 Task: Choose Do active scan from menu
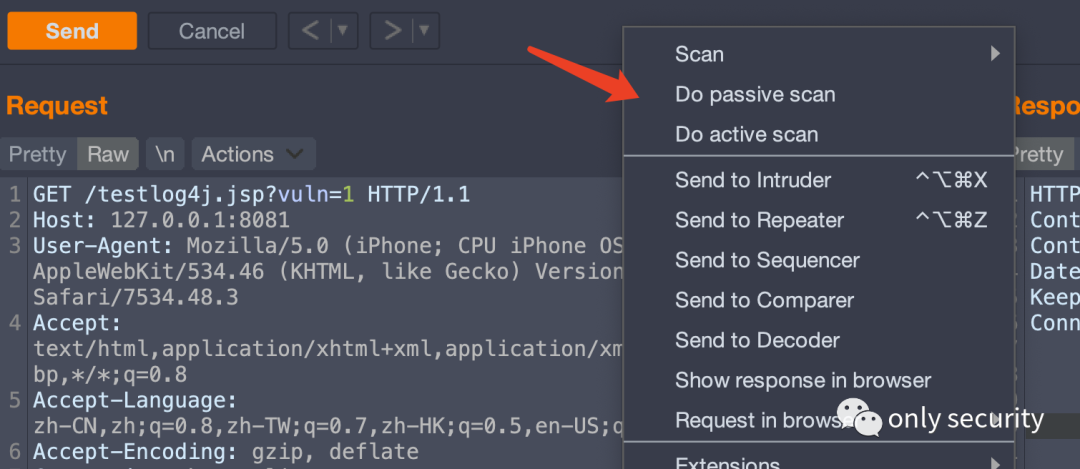pyautogui.click(x=747, y=135)
